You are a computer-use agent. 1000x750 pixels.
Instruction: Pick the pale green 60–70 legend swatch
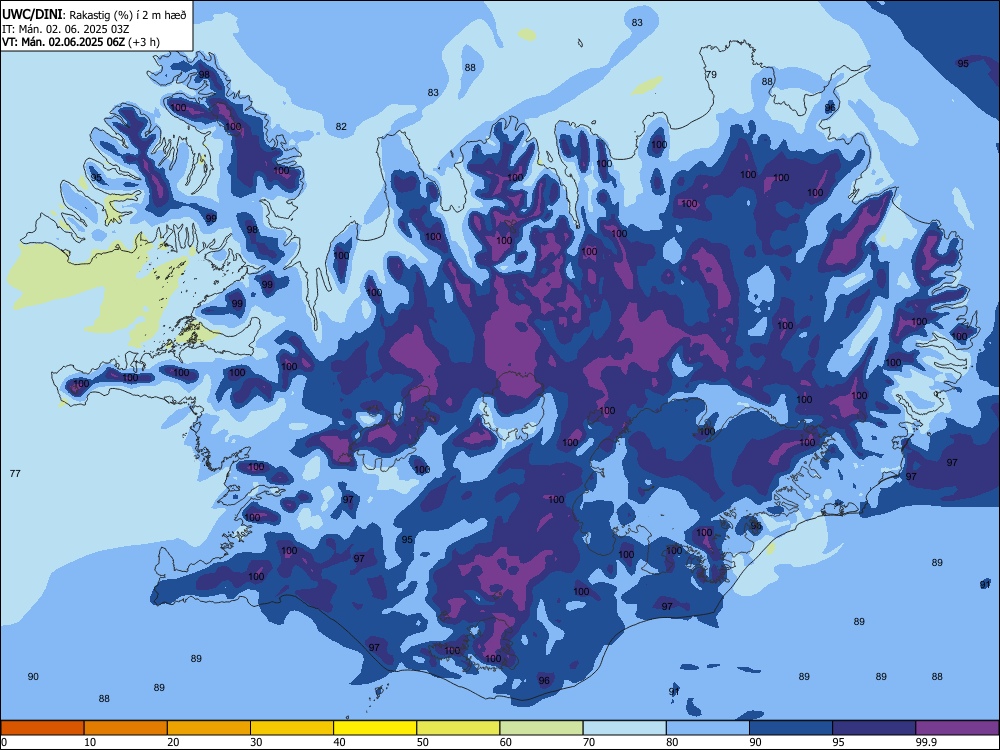(541, 728)
